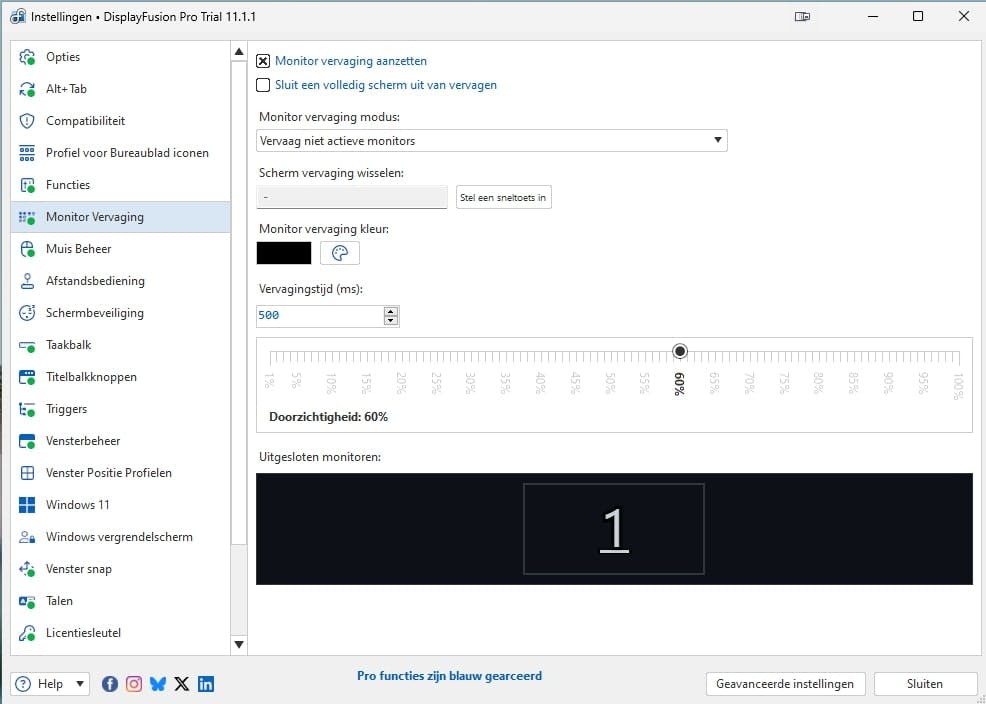
Task: Disable Monitor vervaging aanzetten checkbox
Action: tap(263, 61)
